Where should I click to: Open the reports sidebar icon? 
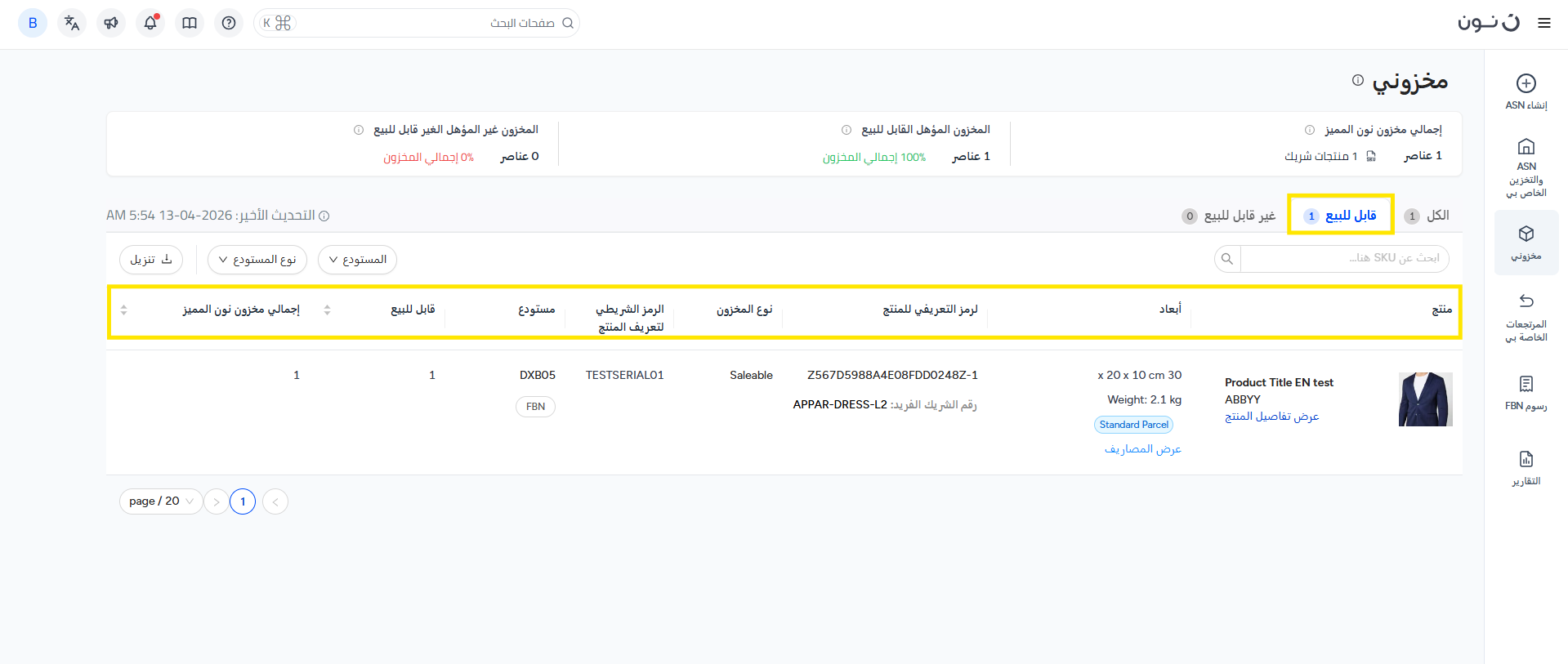click(x=1526, y=459)
